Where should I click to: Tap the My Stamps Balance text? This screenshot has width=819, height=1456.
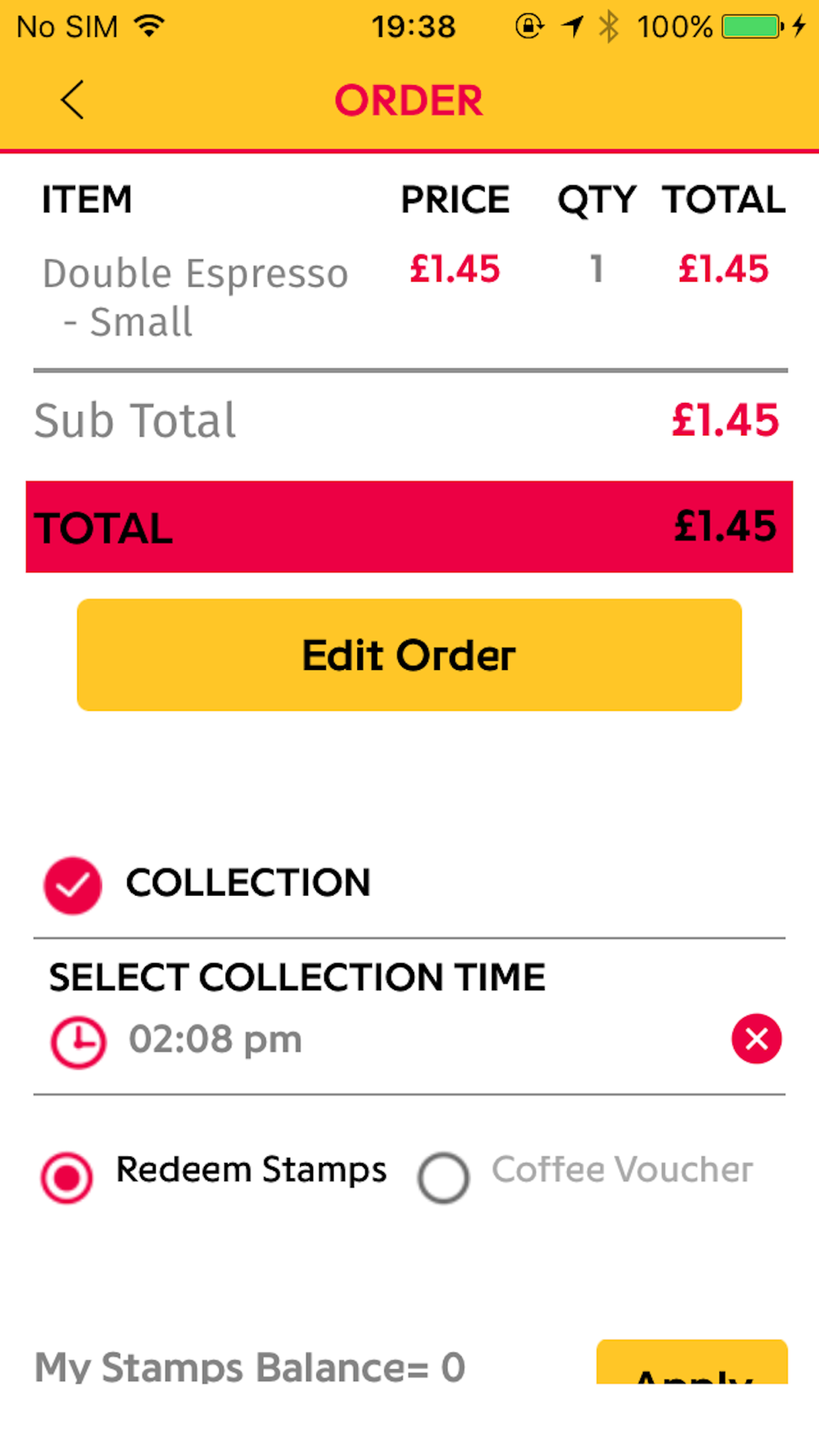[250, 1366]
